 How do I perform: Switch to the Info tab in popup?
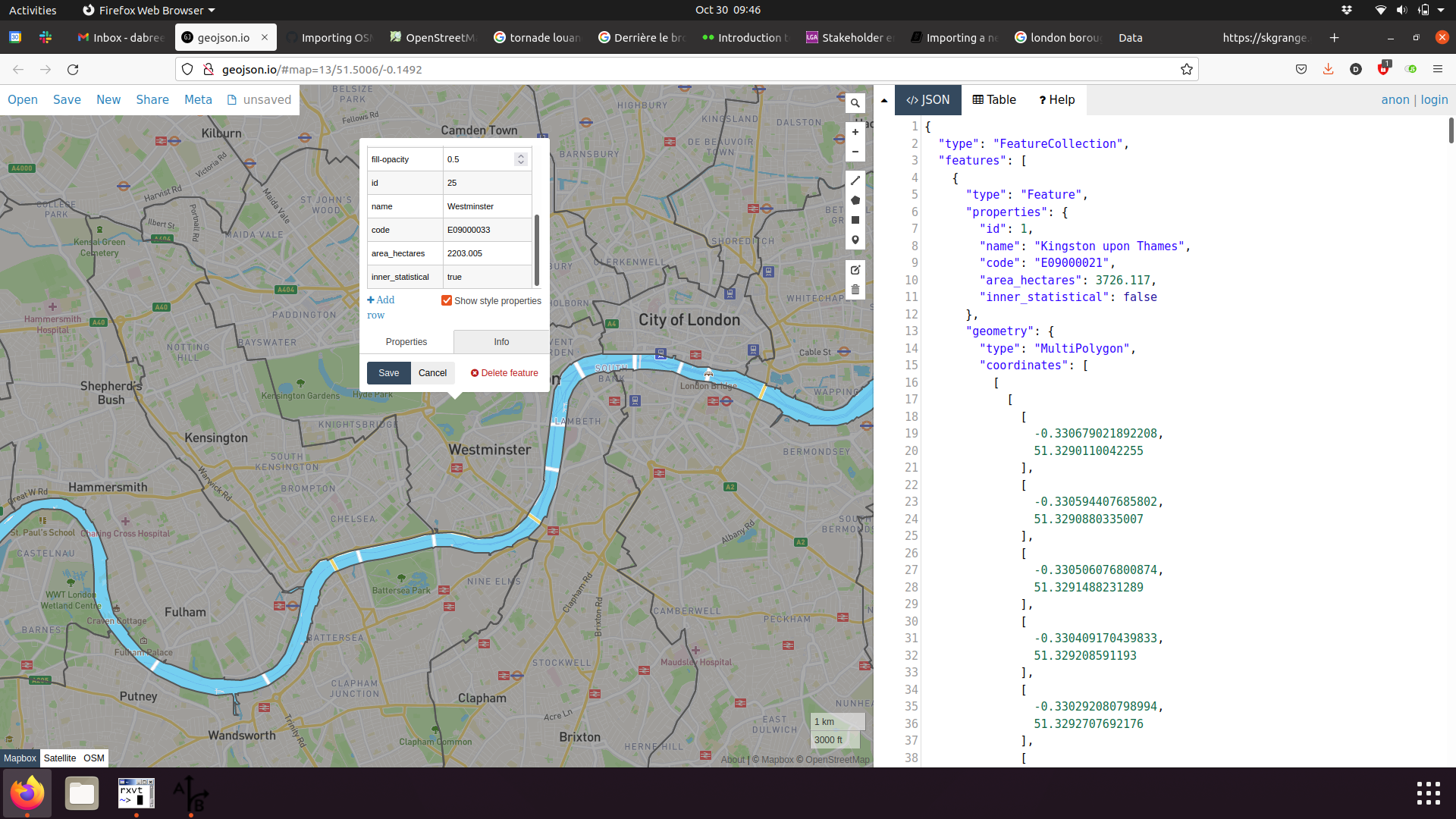click(x=501, y=342)
